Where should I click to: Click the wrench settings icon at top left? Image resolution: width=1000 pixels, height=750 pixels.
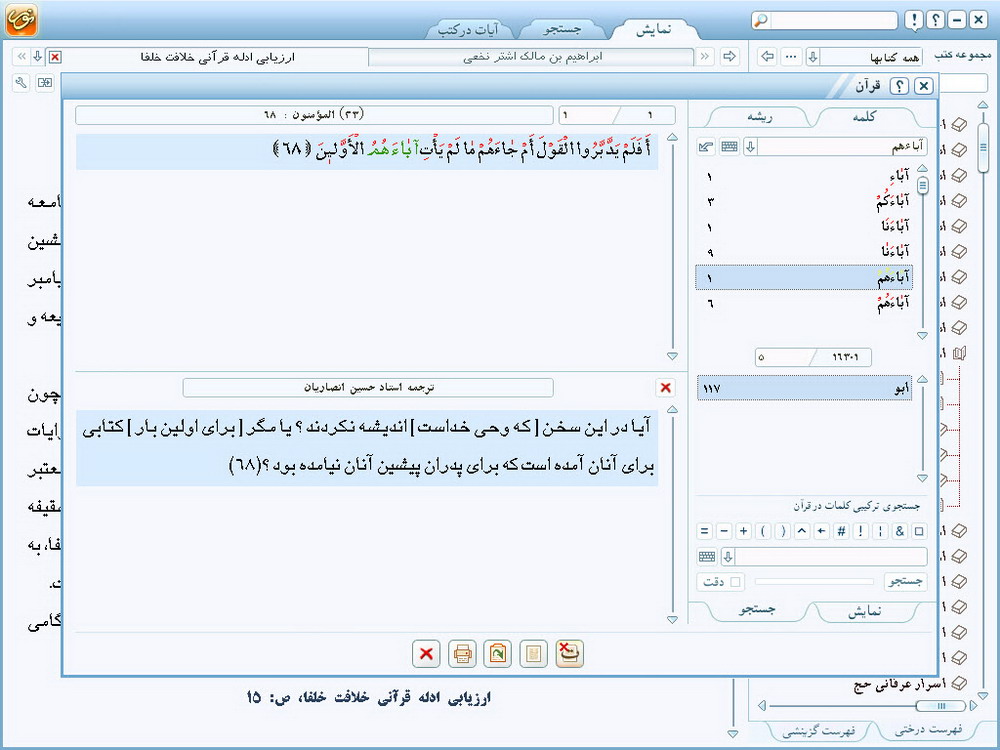click(x=21, y=83)
